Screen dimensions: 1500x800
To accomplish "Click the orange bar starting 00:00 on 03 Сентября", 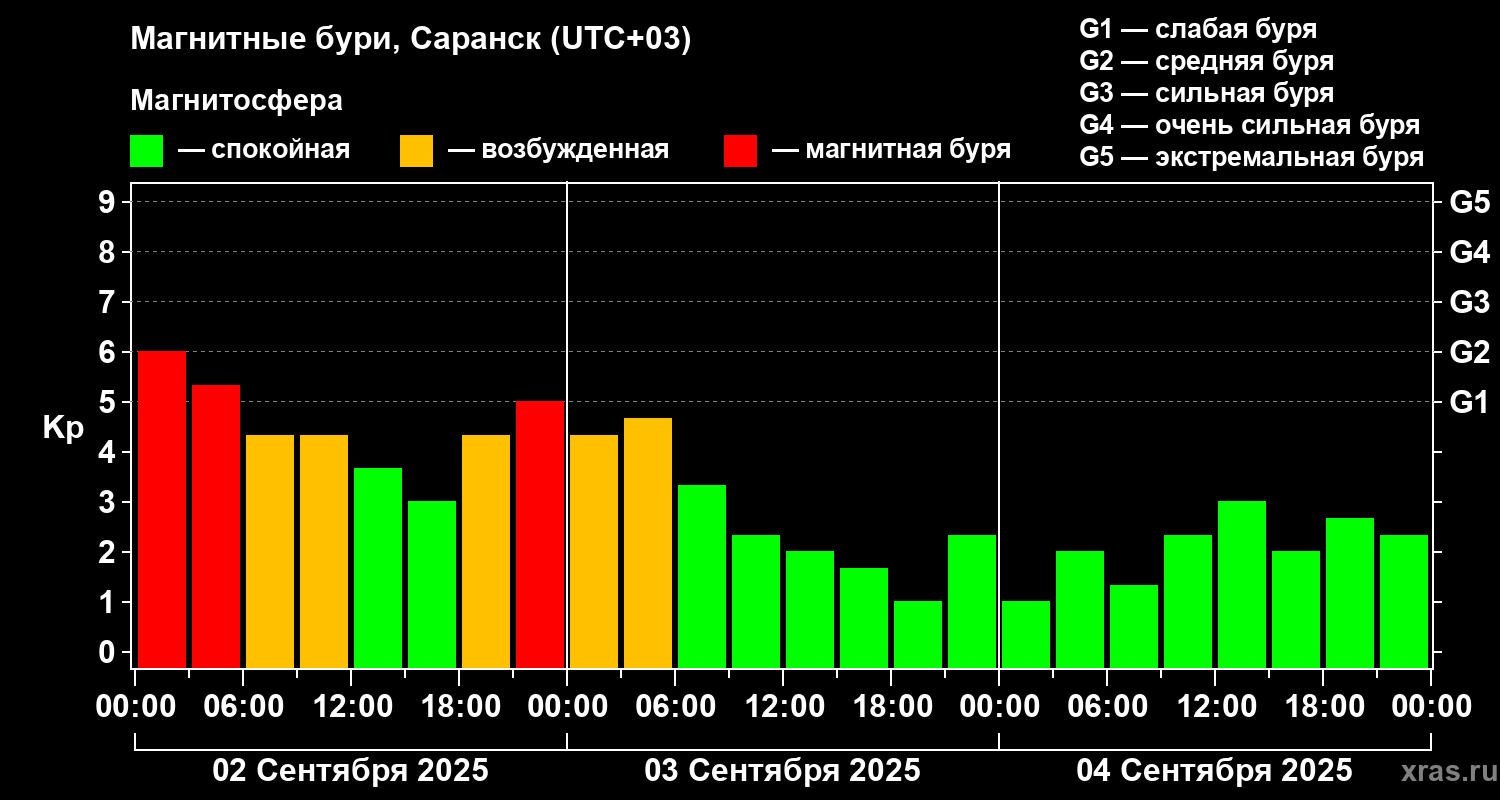I will point(594,552).
